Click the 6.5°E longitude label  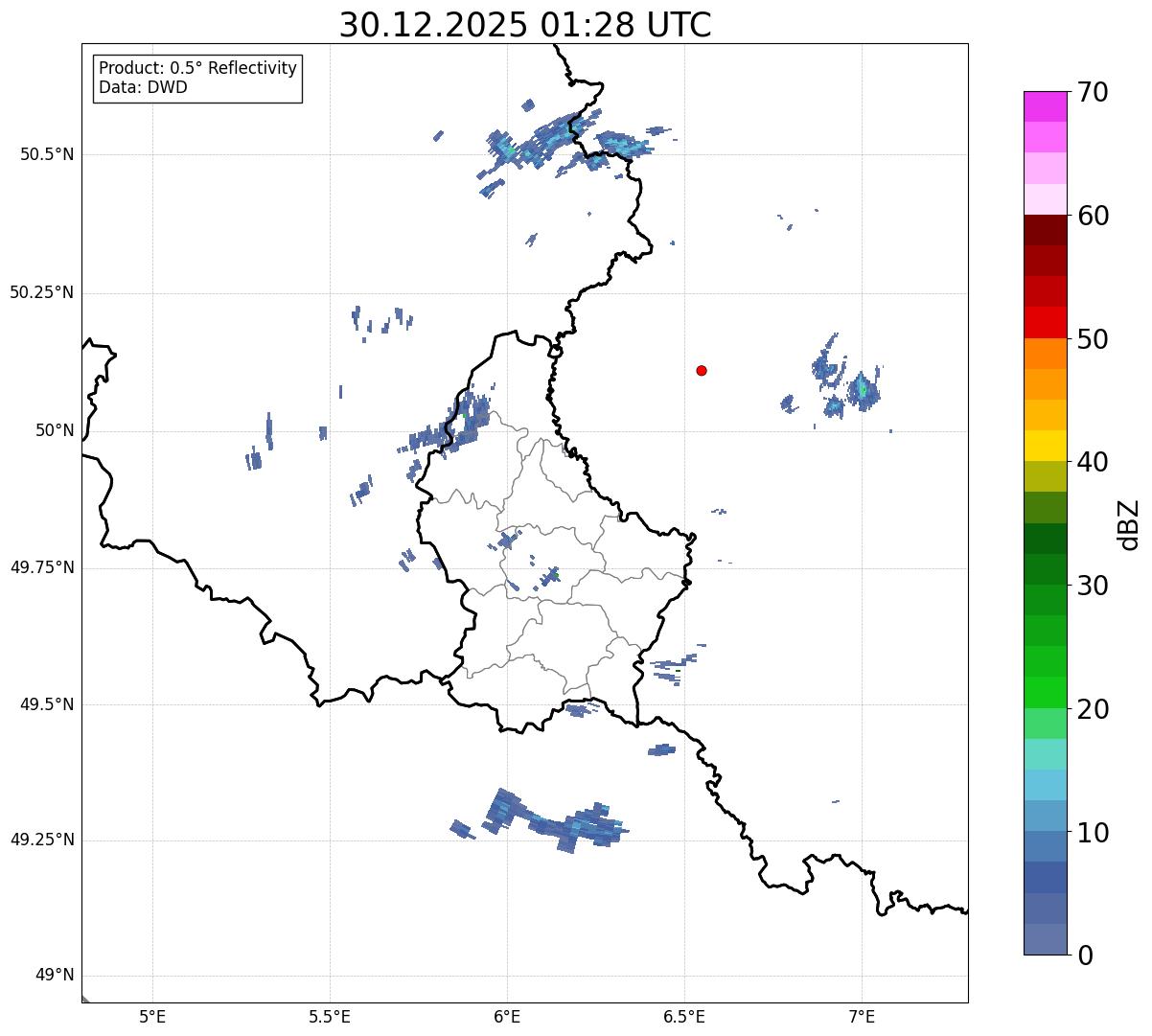pos(684,1016)
